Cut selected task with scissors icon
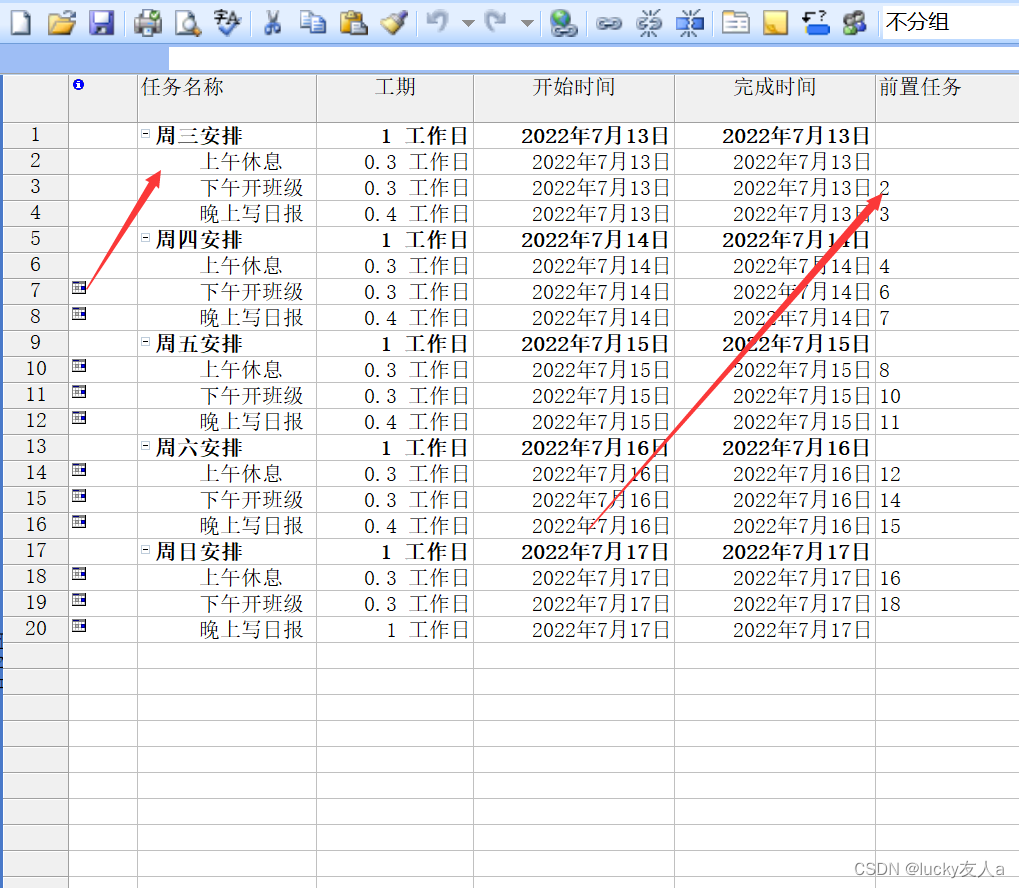The image size is (1019, 888). (x=273, y=23)
